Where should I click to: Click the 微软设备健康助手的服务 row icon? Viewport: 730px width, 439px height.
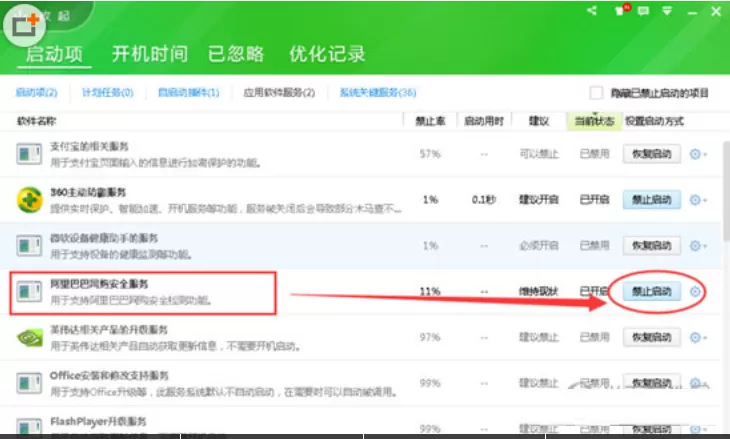29,245
